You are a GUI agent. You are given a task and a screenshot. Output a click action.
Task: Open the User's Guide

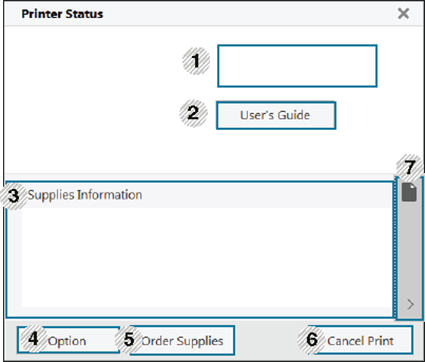276,115
